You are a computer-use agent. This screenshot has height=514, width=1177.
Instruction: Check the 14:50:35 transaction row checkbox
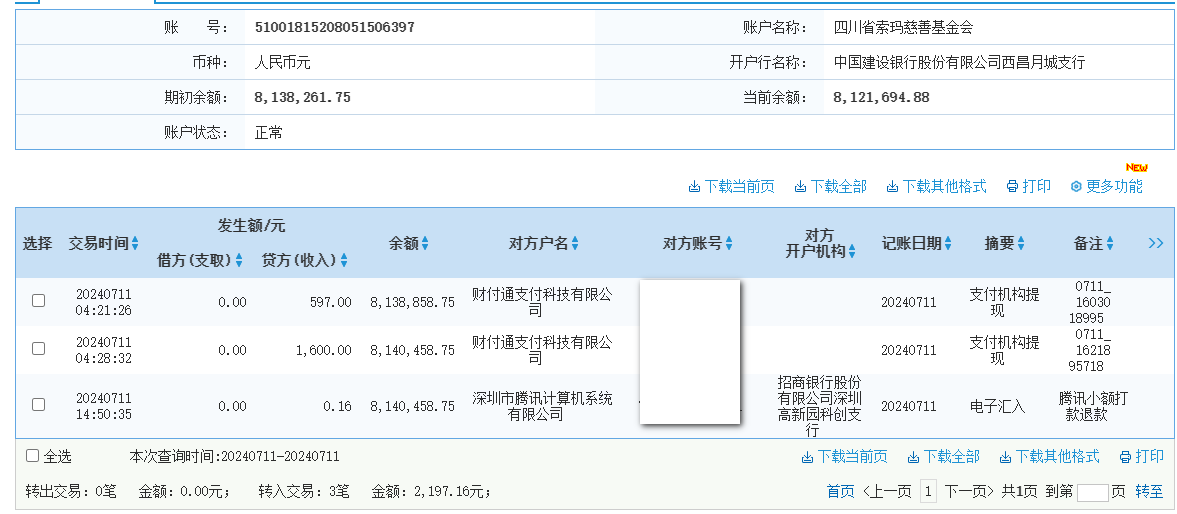38,404
